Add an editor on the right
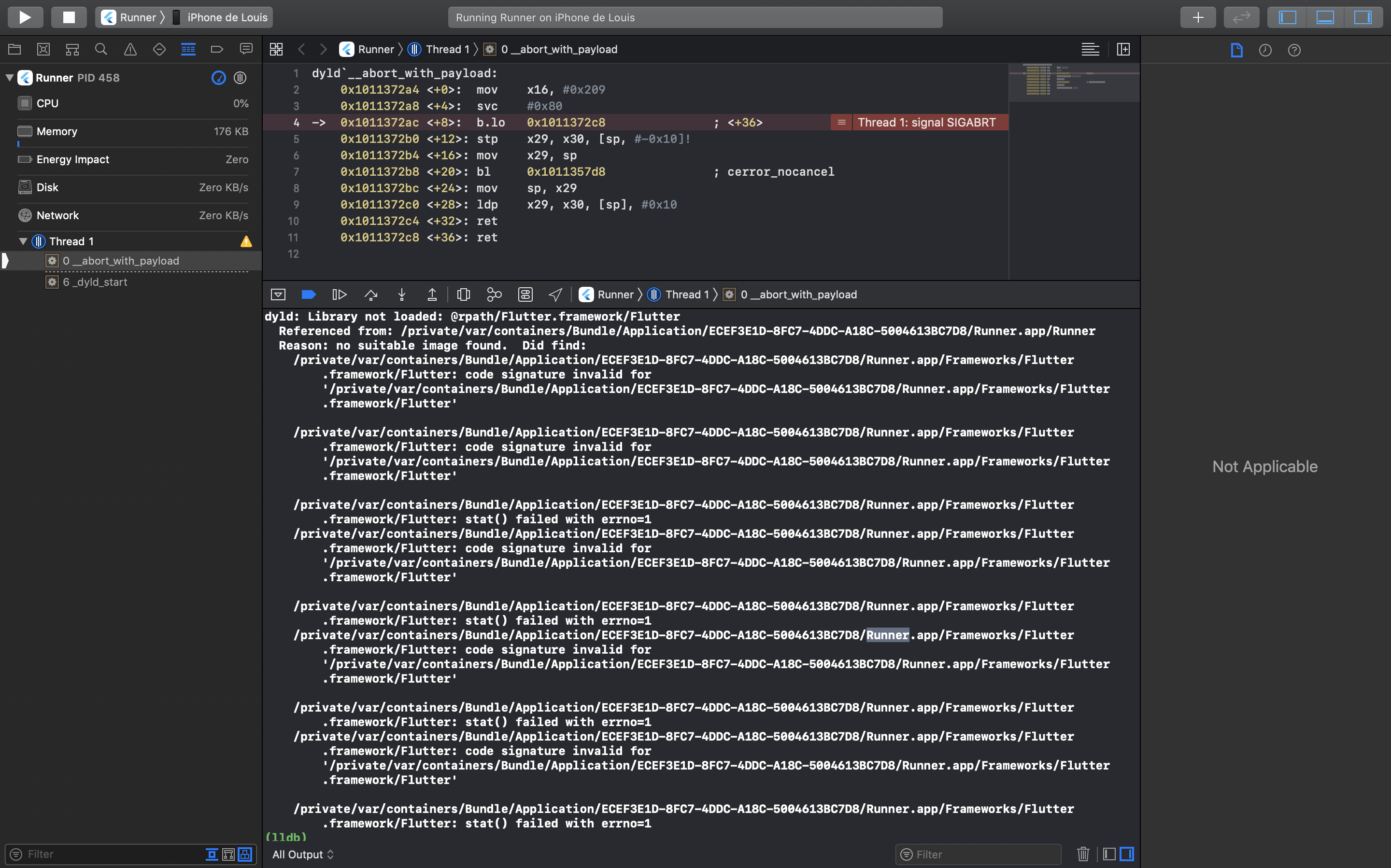 [1123, 49]
